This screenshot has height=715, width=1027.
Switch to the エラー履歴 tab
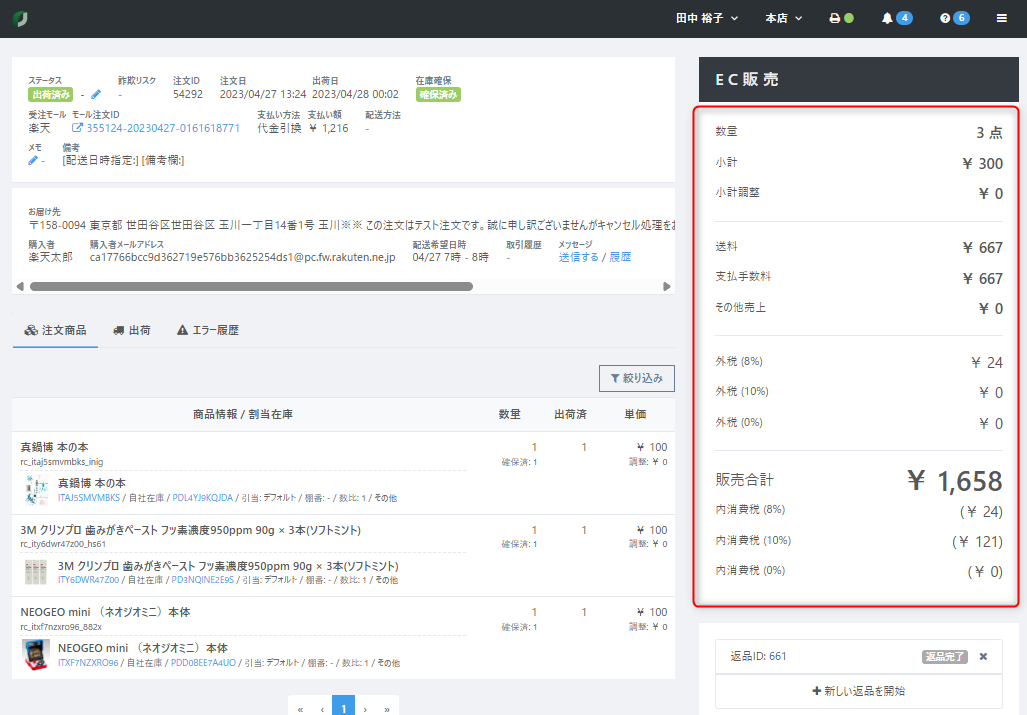208,330
